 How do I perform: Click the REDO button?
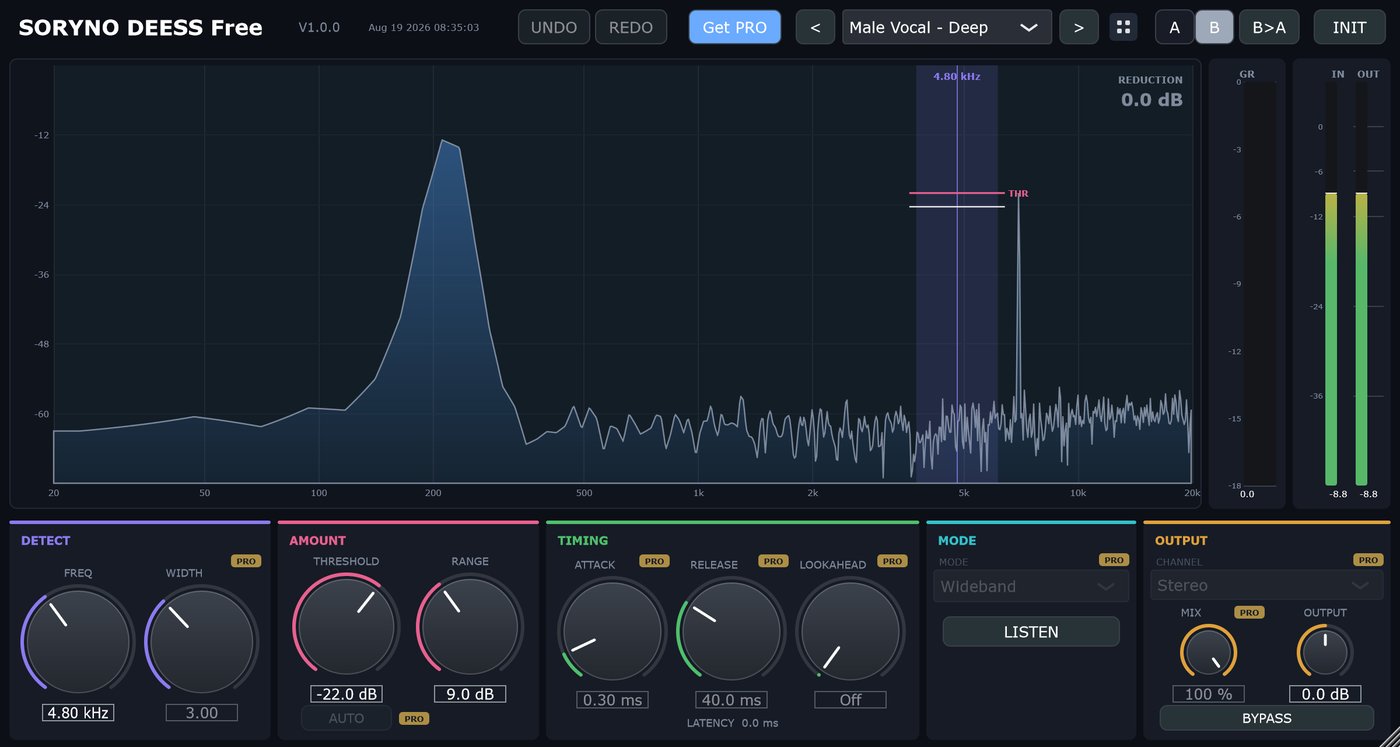coord(631,27)
